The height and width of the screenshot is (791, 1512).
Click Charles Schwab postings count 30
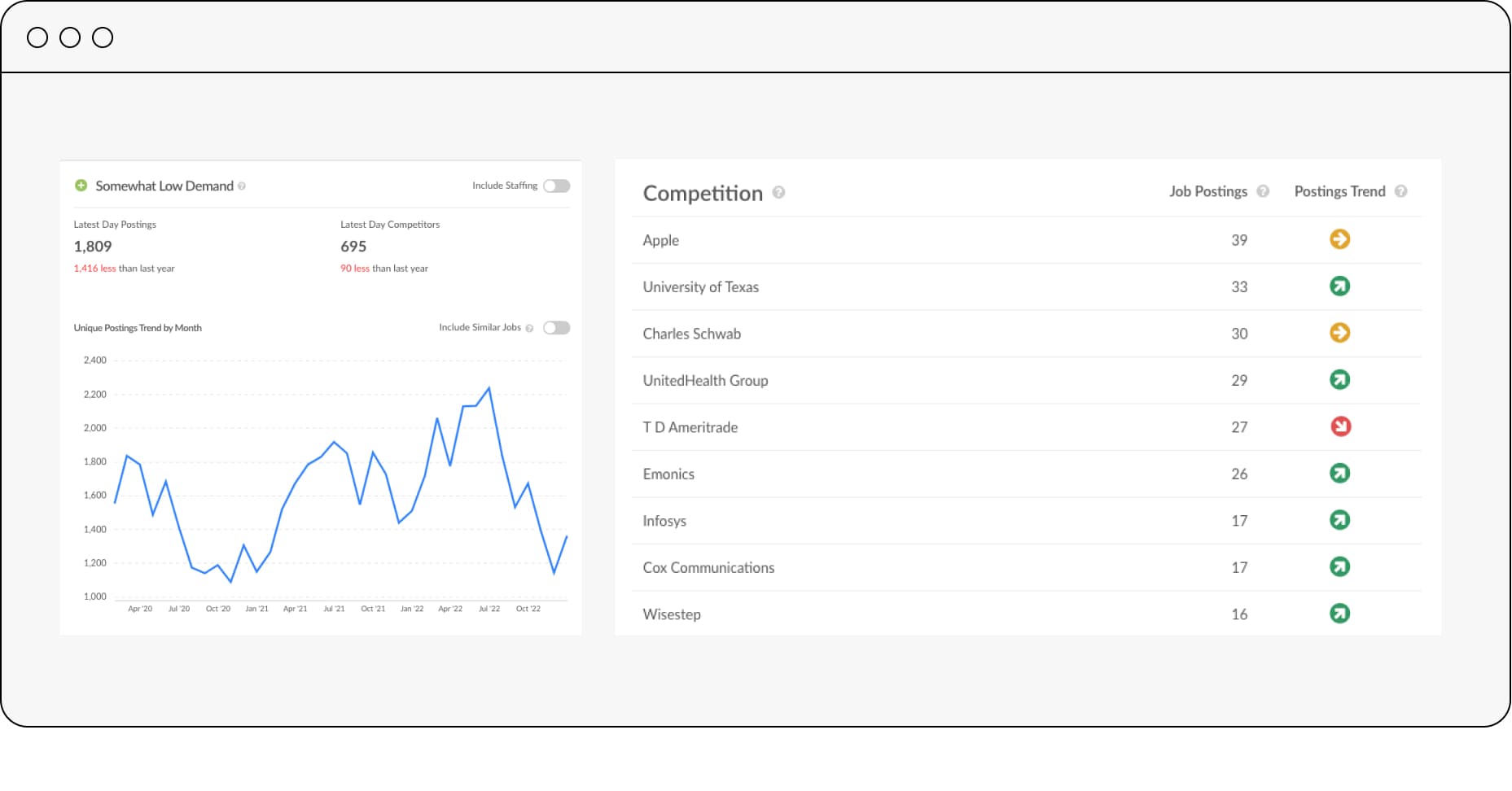click(1239, 334)
